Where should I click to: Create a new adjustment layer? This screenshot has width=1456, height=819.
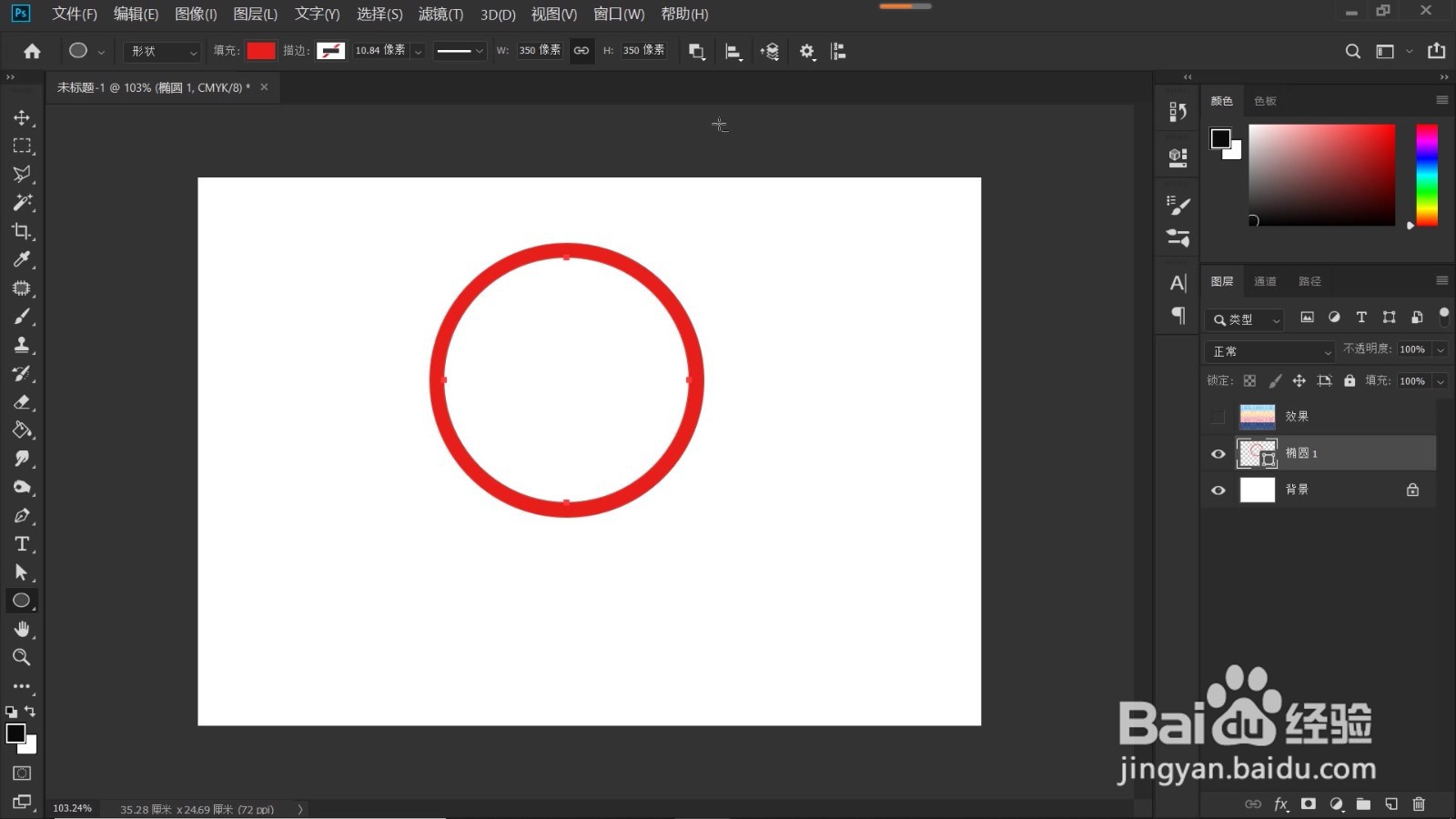point(1336,804)
